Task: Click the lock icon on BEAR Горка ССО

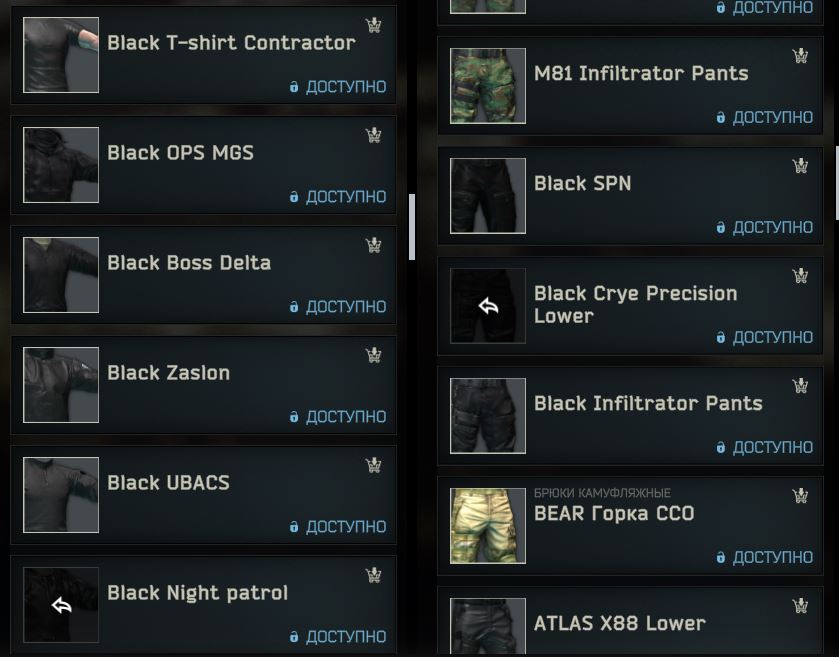Action: pyautogui.click(x=721, y=557)
